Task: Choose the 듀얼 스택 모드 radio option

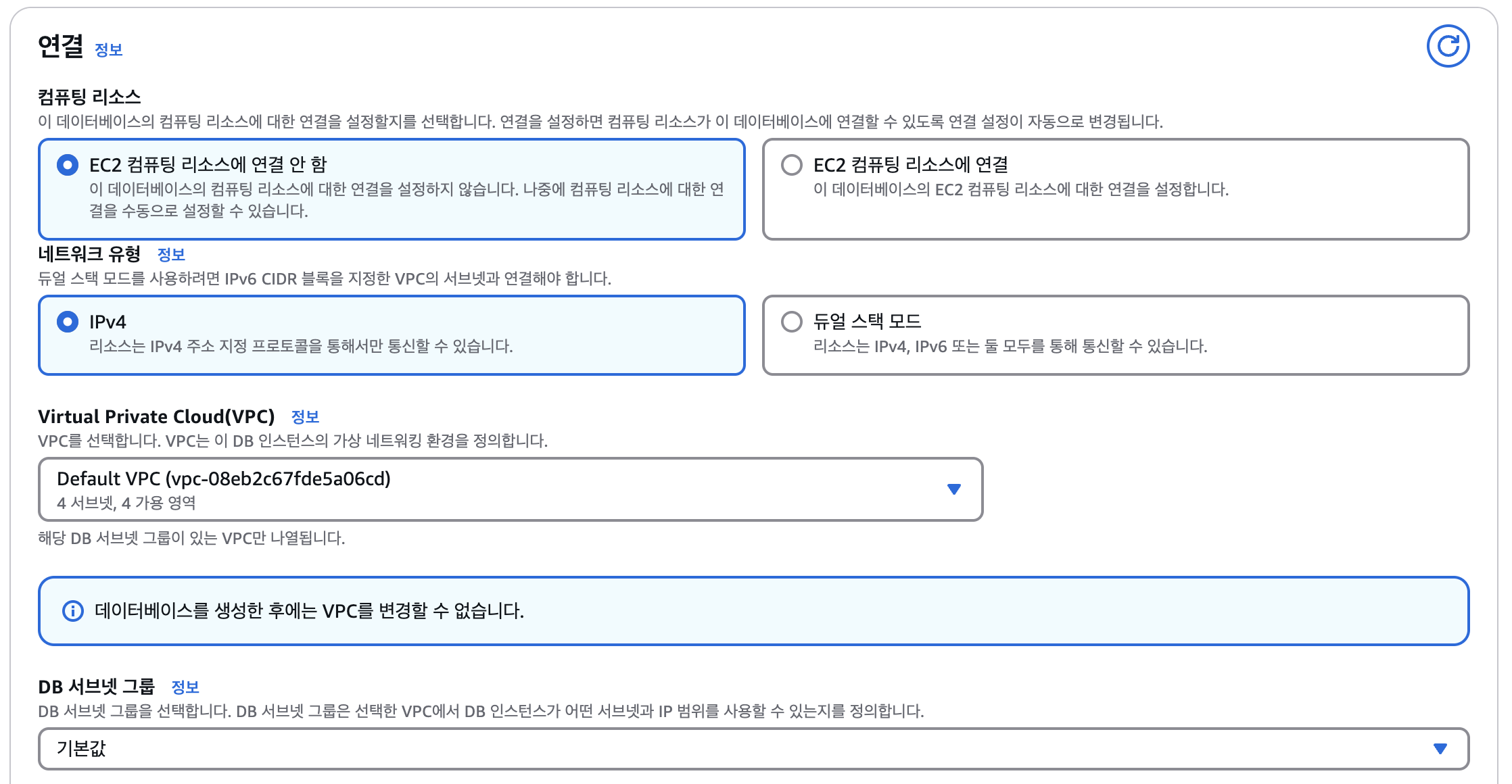Action: point(791,322)
